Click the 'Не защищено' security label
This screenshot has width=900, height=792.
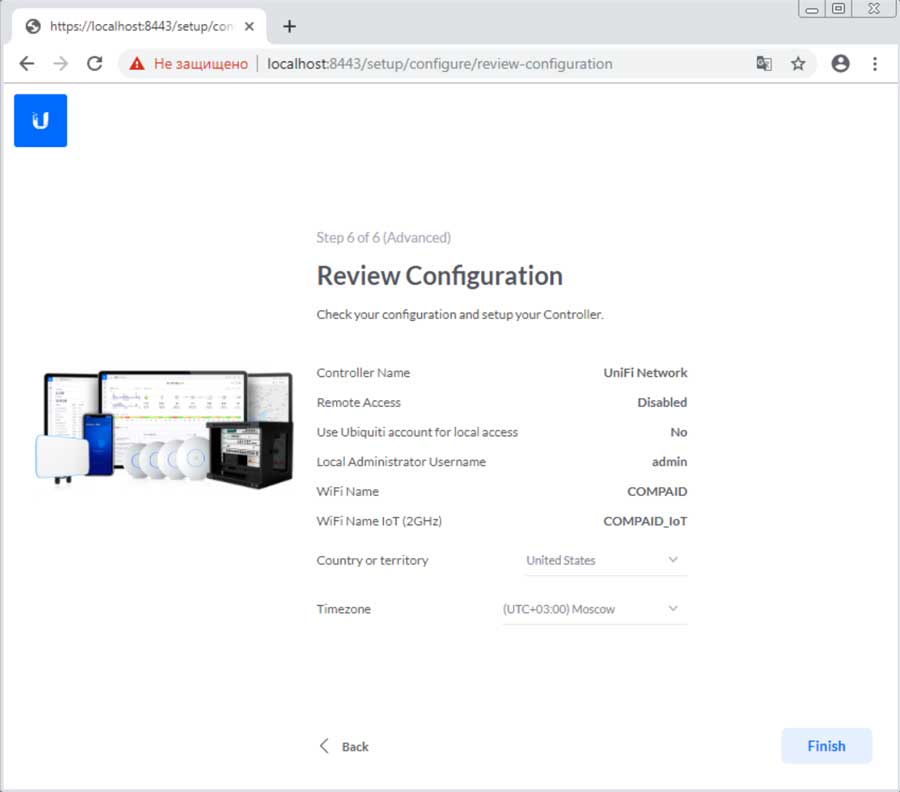[201, 64]
